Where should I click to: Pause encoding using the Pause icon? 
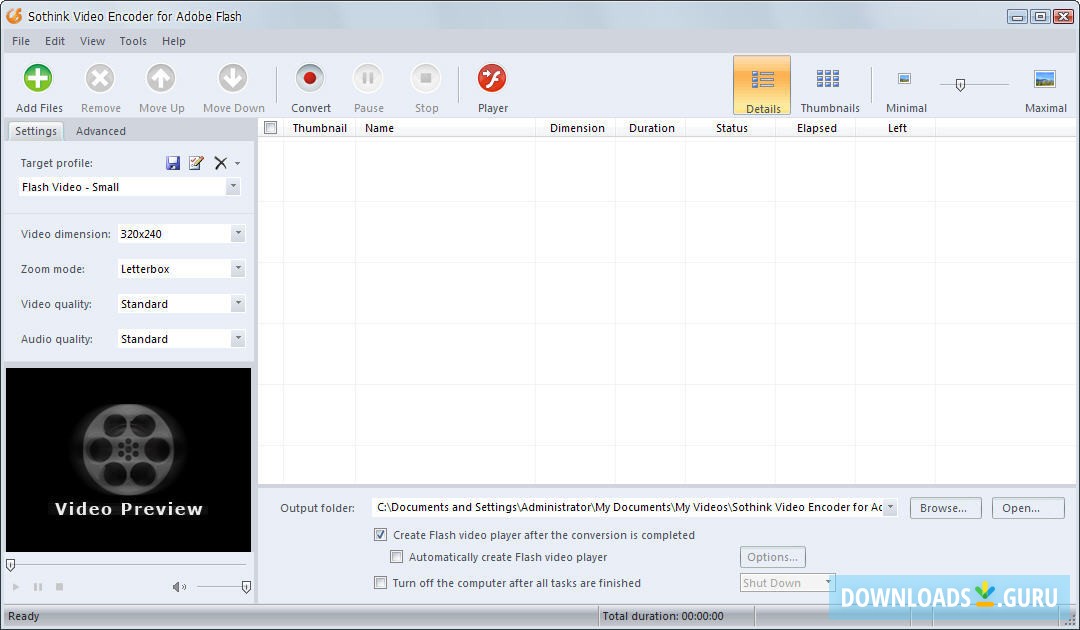click(368, 77)
